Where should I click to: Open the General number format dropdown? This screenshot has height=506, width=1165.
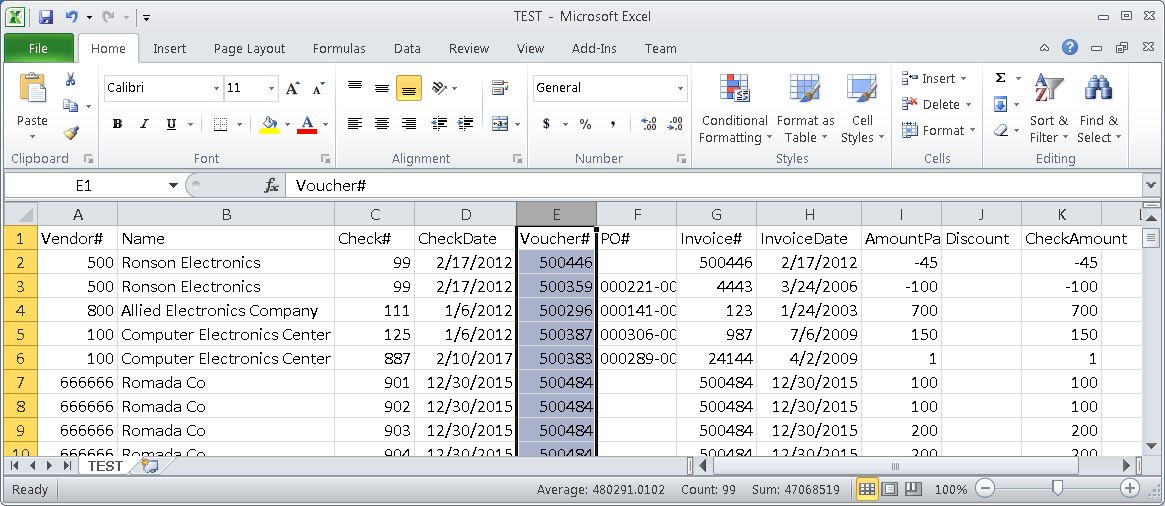coord(680,88)
